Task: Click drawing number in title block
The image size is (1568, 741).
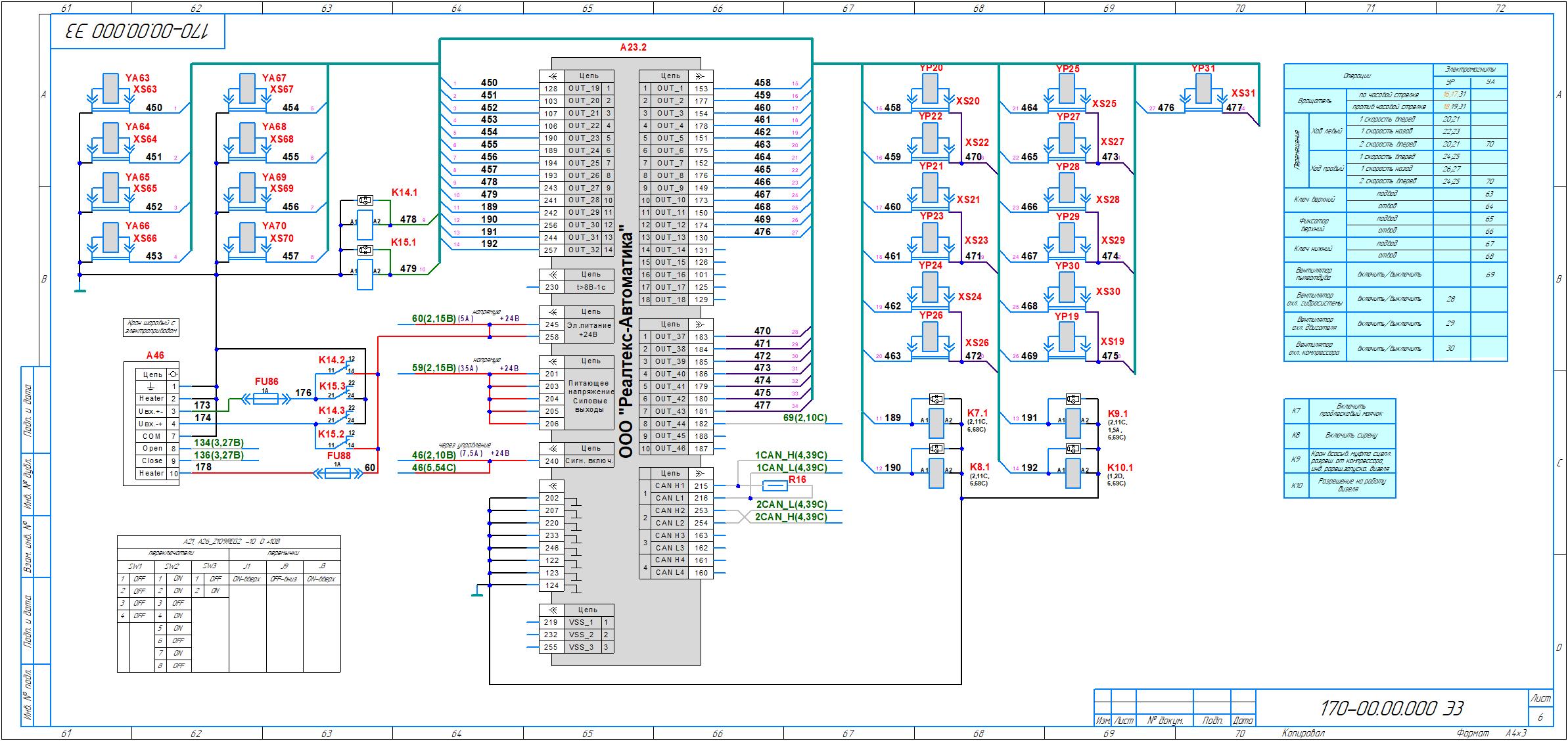Action: click(x=1391, y=708)
